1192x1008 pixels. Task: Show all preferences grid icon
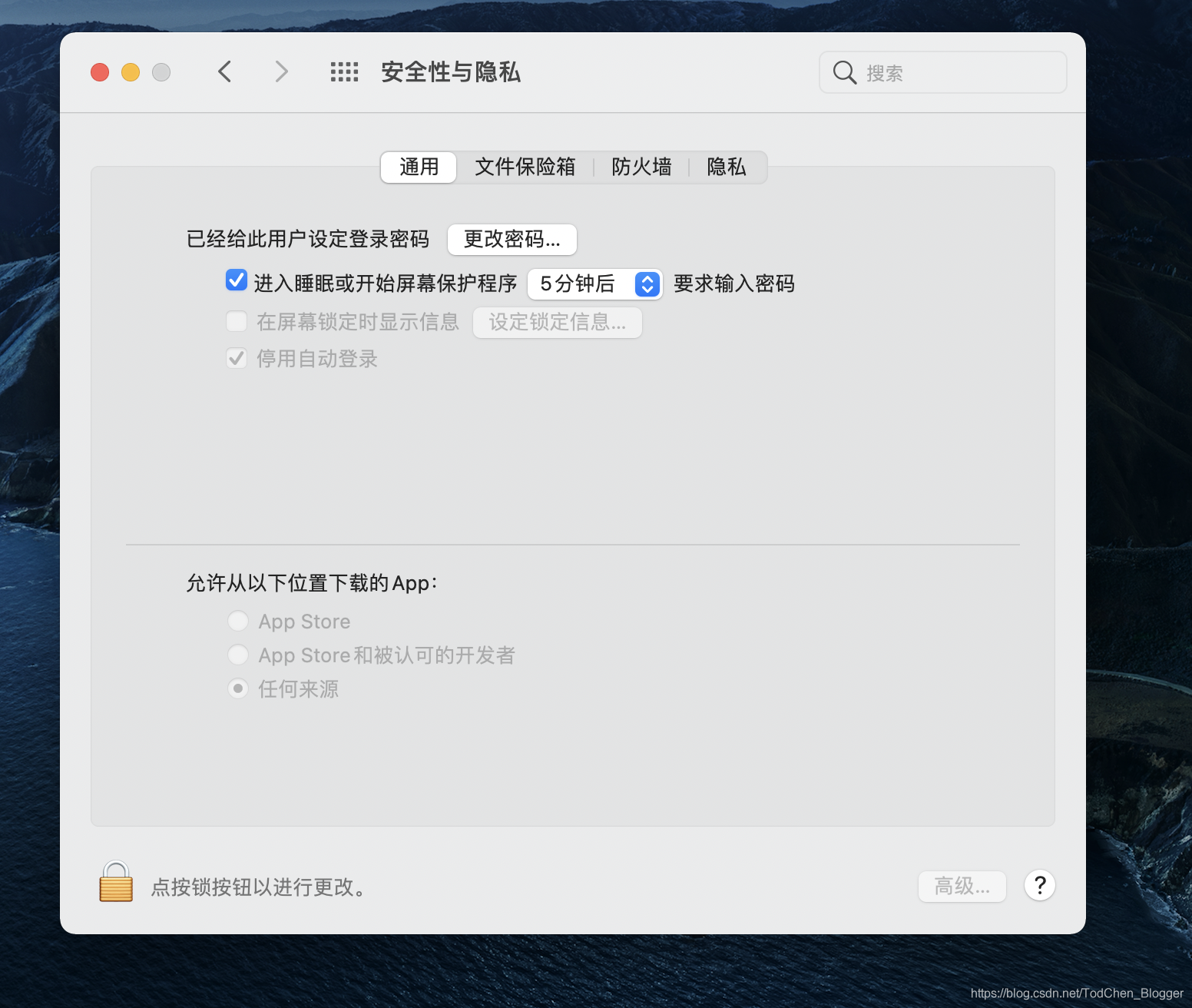click(344, 72)
